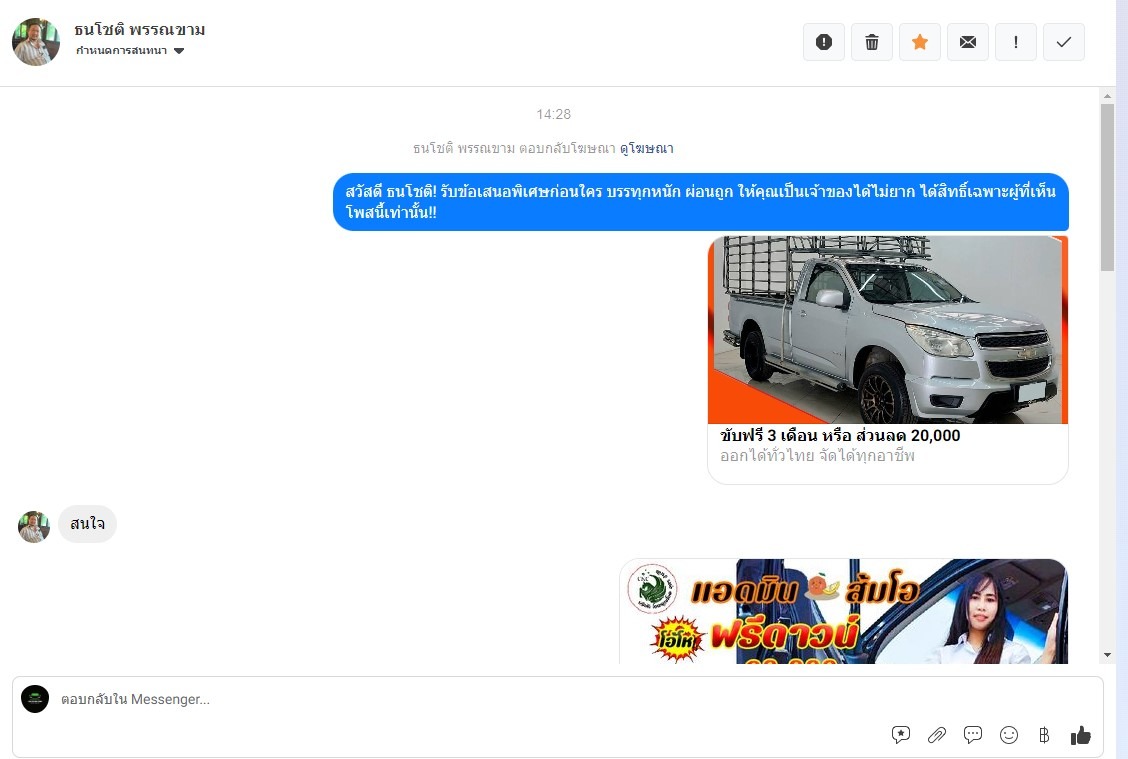Image resolution: width=1128 pixels, height=759 pixels.
Task: Select the customer's สนใจ message bubble
Action: click(x=87, y=524)
